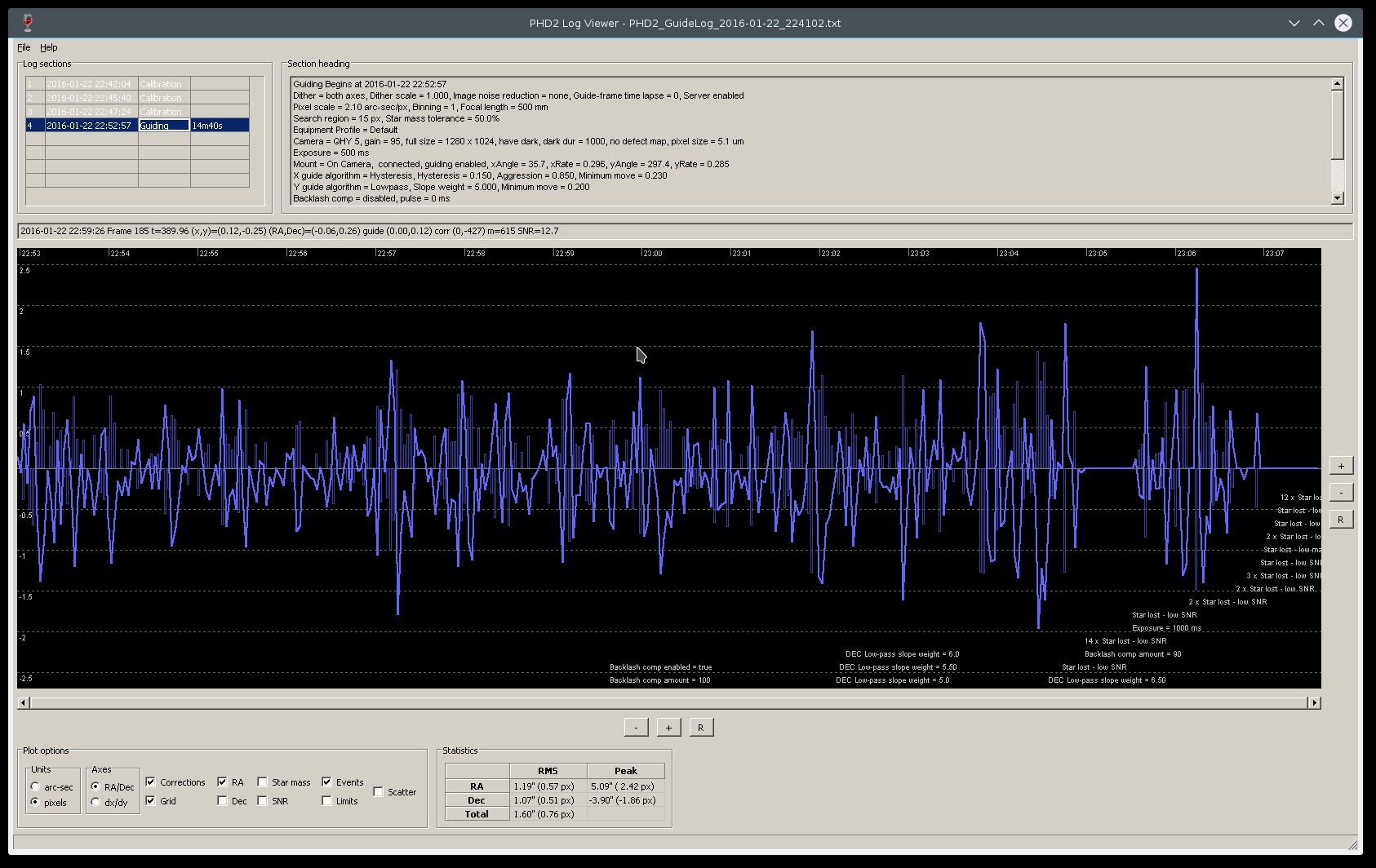Click 'Exposure = 1000 ms' event label

click(1166, 628)
